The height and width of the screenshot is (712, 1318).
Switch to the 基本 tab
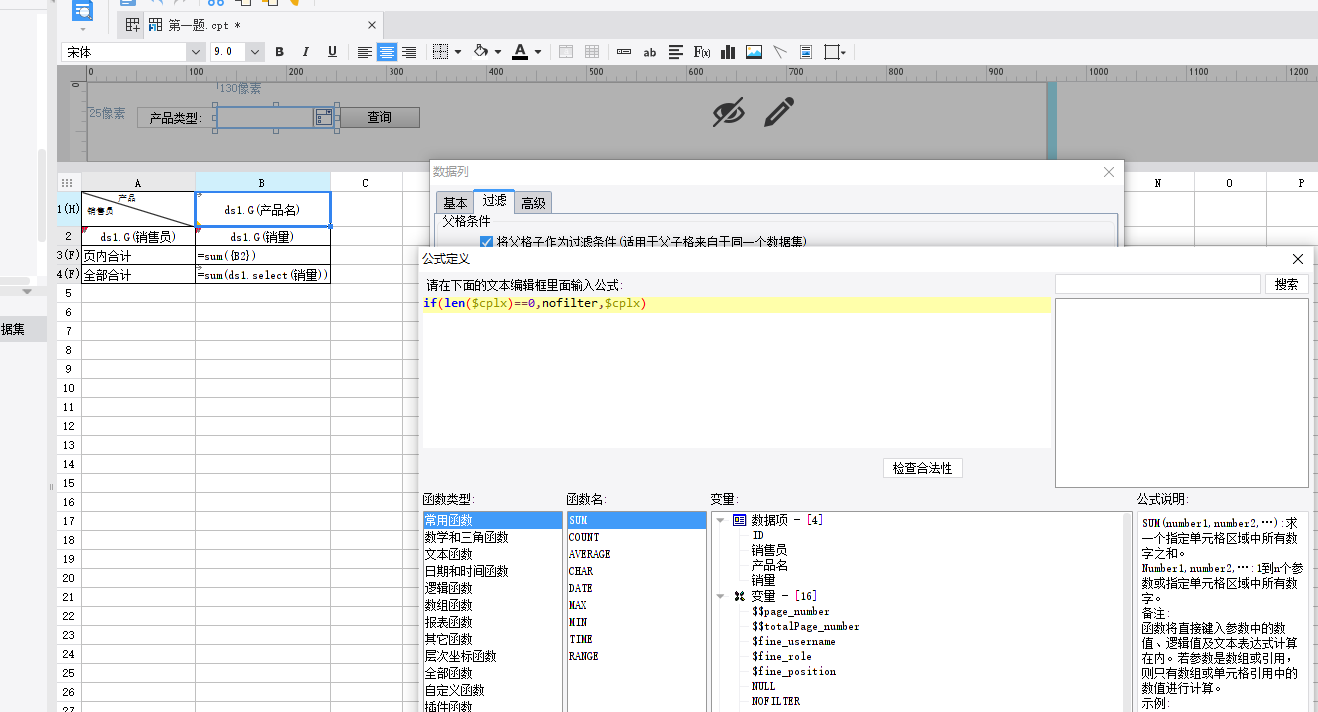455,203
